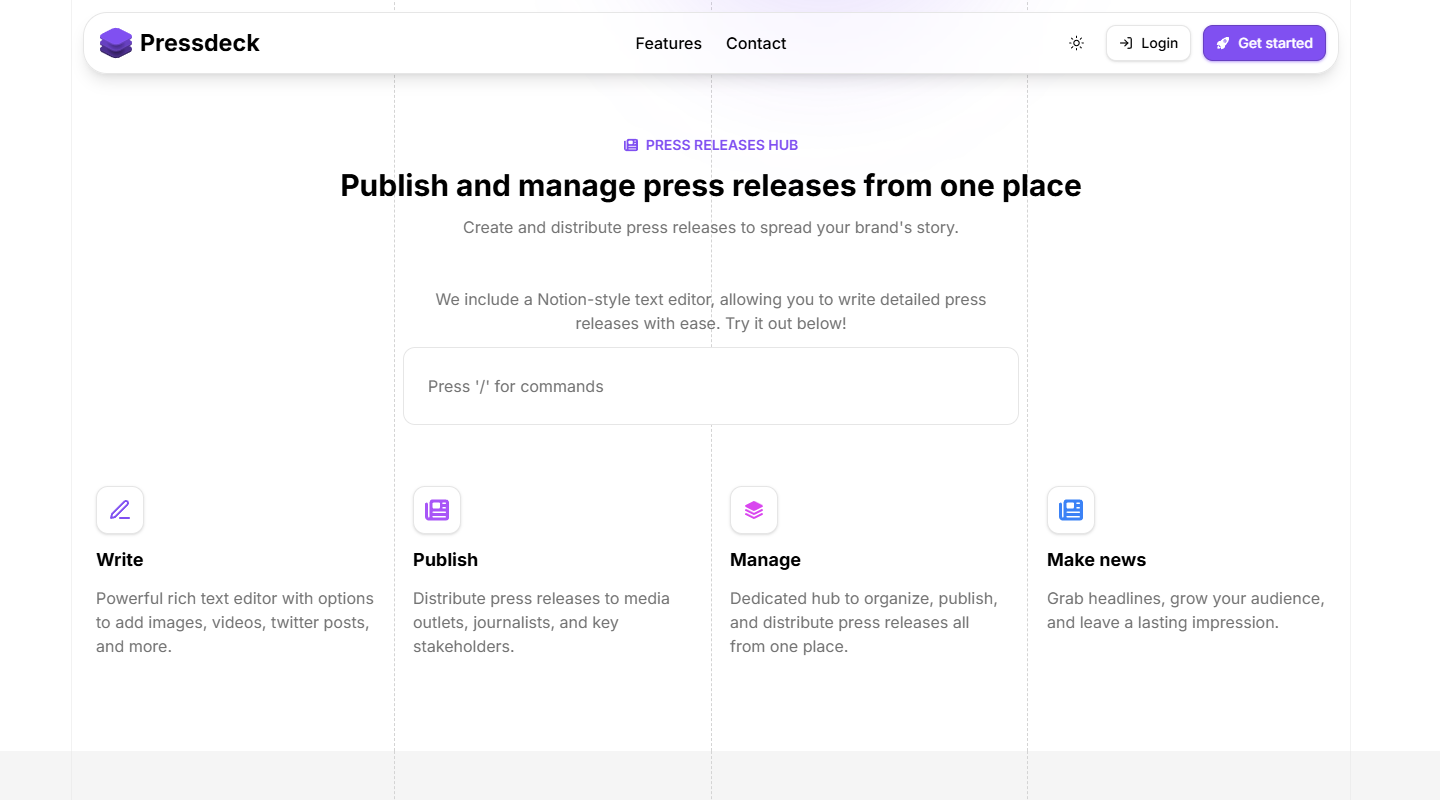Click the newspaper icon beside Press Releases Hub

point(631,145)
